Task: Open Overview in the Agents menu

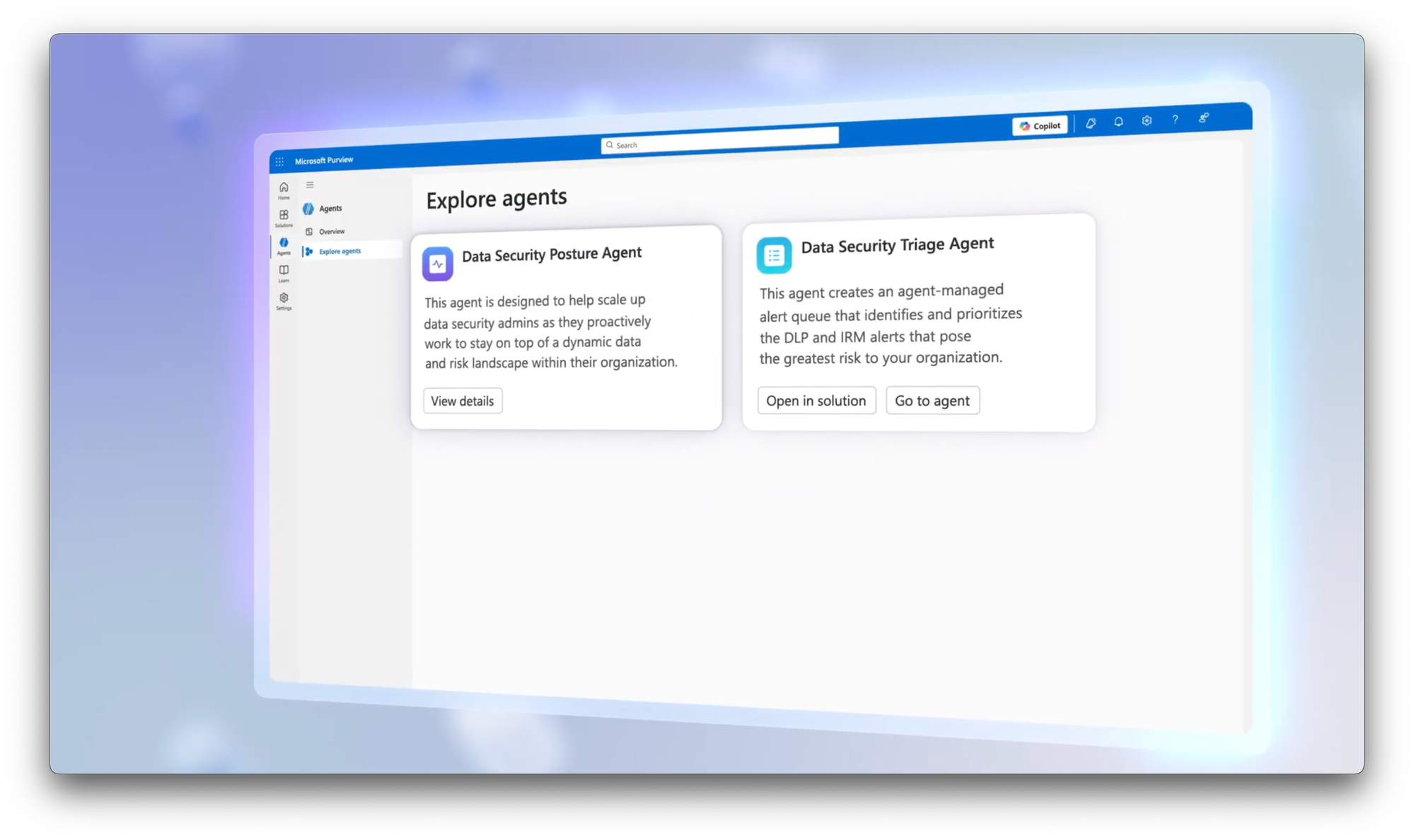Action: [x=331, y=231]
